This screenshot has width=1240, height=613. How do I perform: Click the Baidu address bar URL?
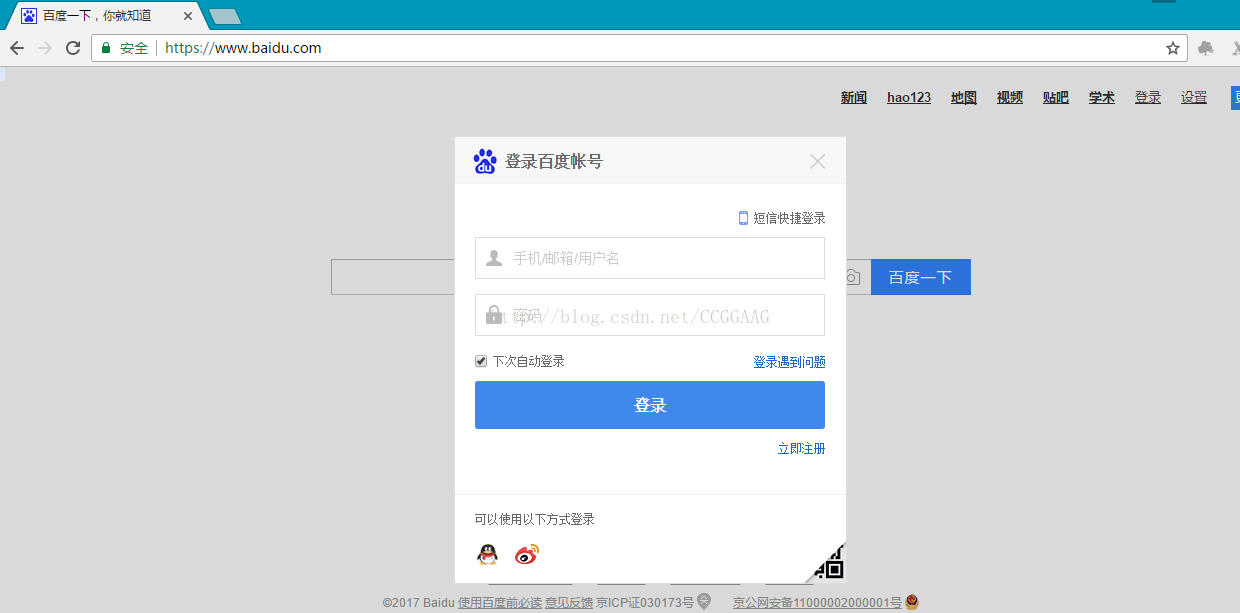click(243, 48)
